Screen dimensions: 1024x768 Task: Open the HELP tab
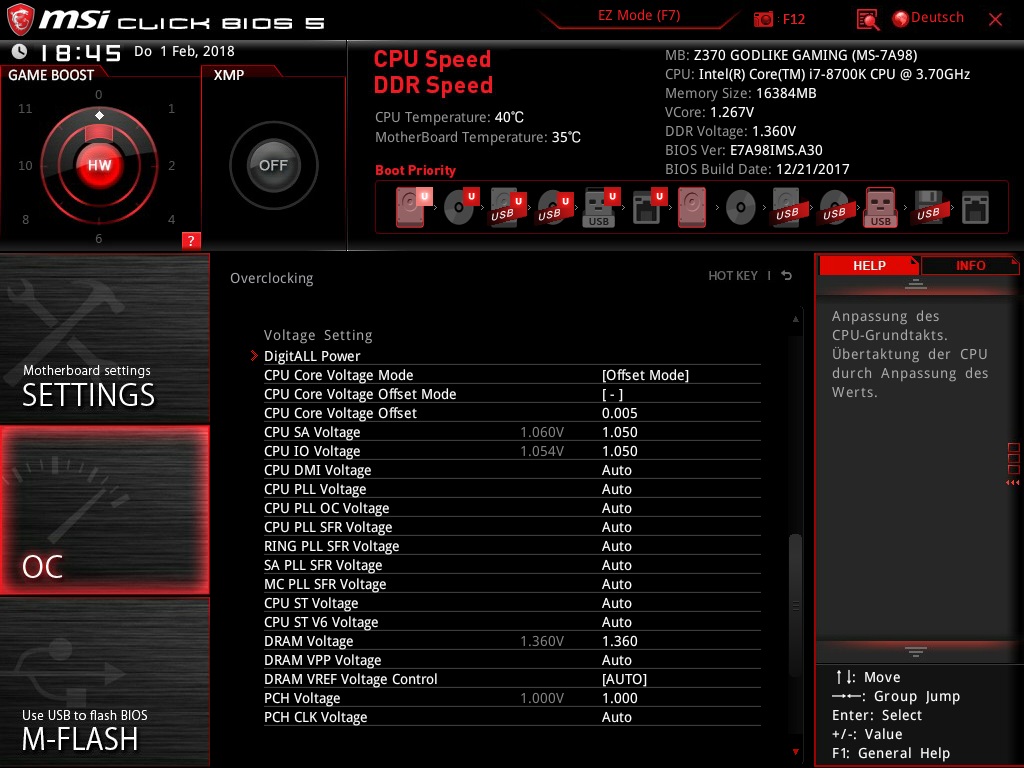[x=869, y=265]
